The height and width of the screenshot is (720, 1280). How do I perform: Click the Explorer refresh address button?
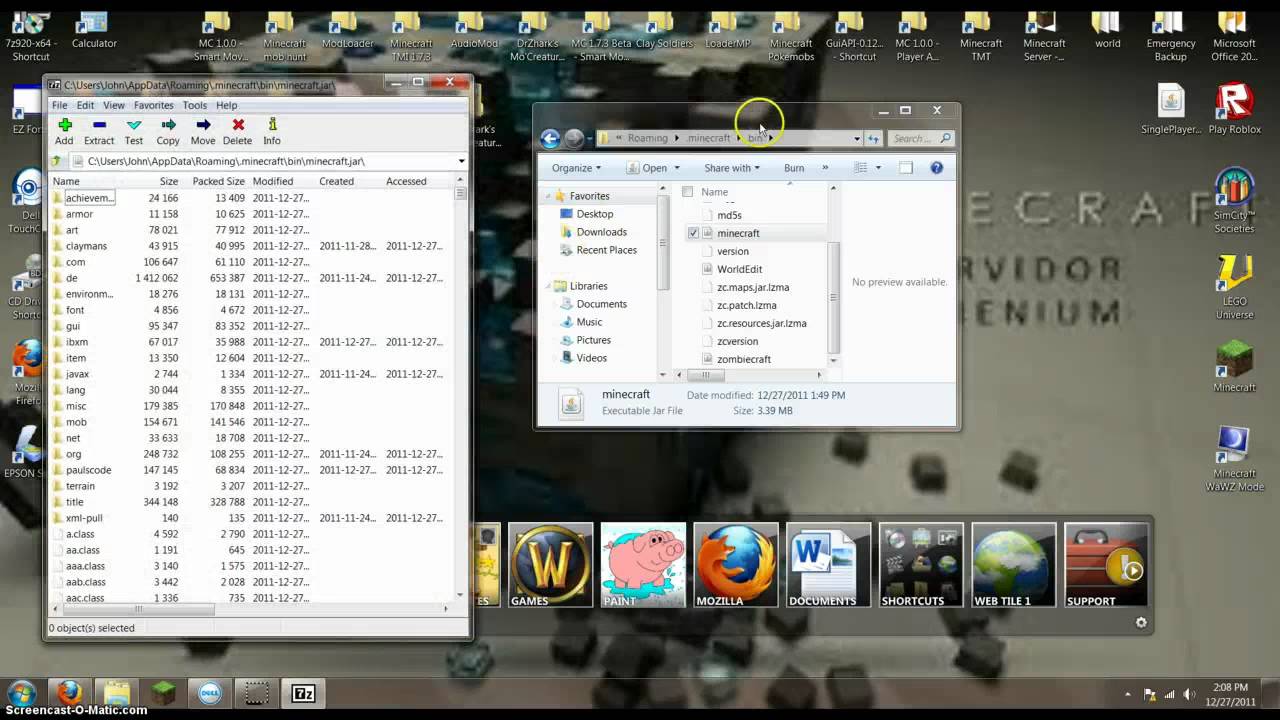pos(873,139)
